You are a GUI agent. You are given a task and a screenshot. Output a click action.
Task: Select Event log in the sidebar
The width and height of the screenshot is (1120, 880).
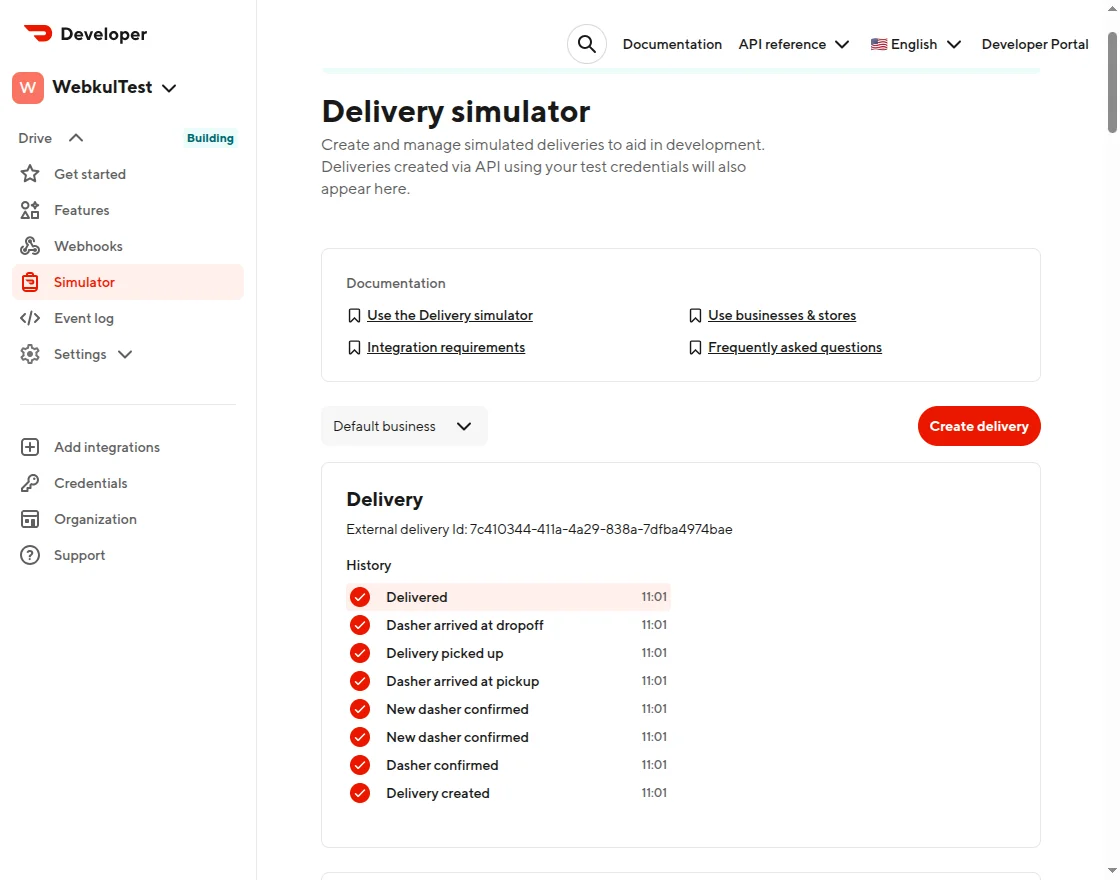(84, 319)
